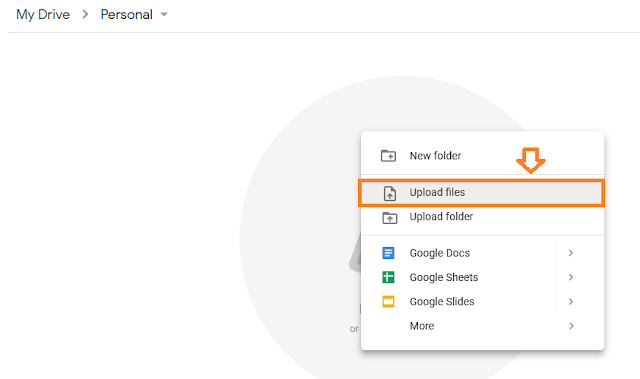Screen dimensions: 640x379
Task: Select Upload folder menu entry
Action: click(482, 217)
